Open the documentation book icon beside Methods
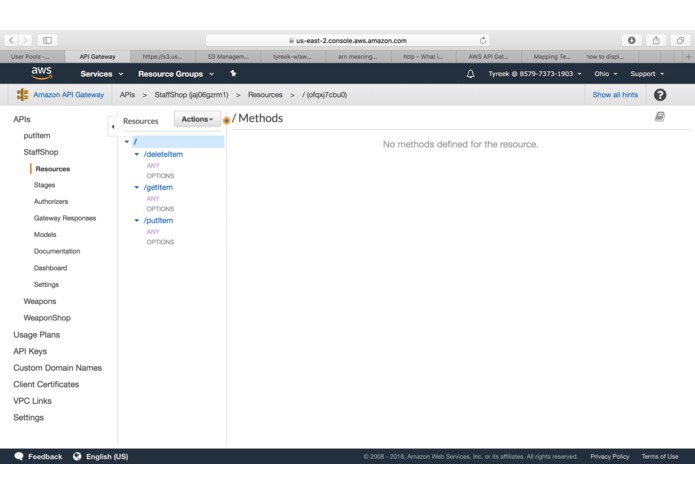 660,117
